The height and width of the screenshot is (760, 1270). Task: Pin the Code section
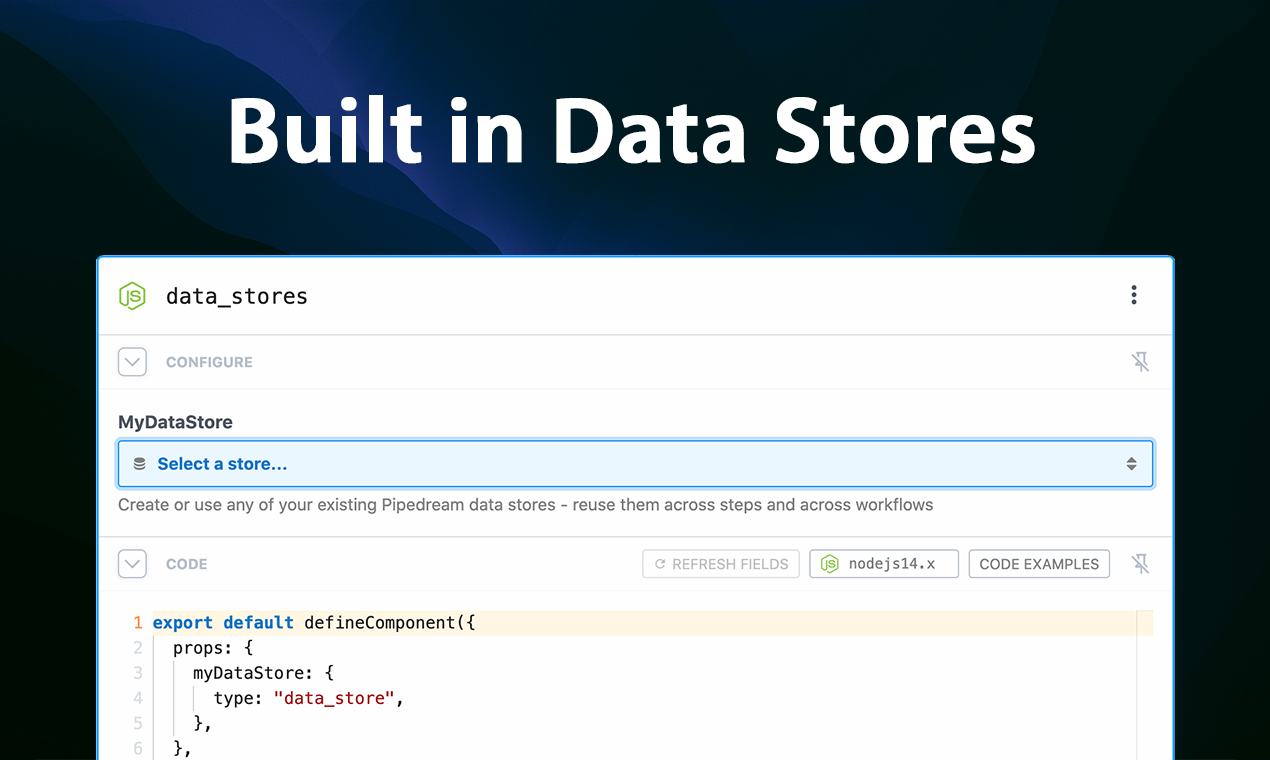click(1140, 564)
